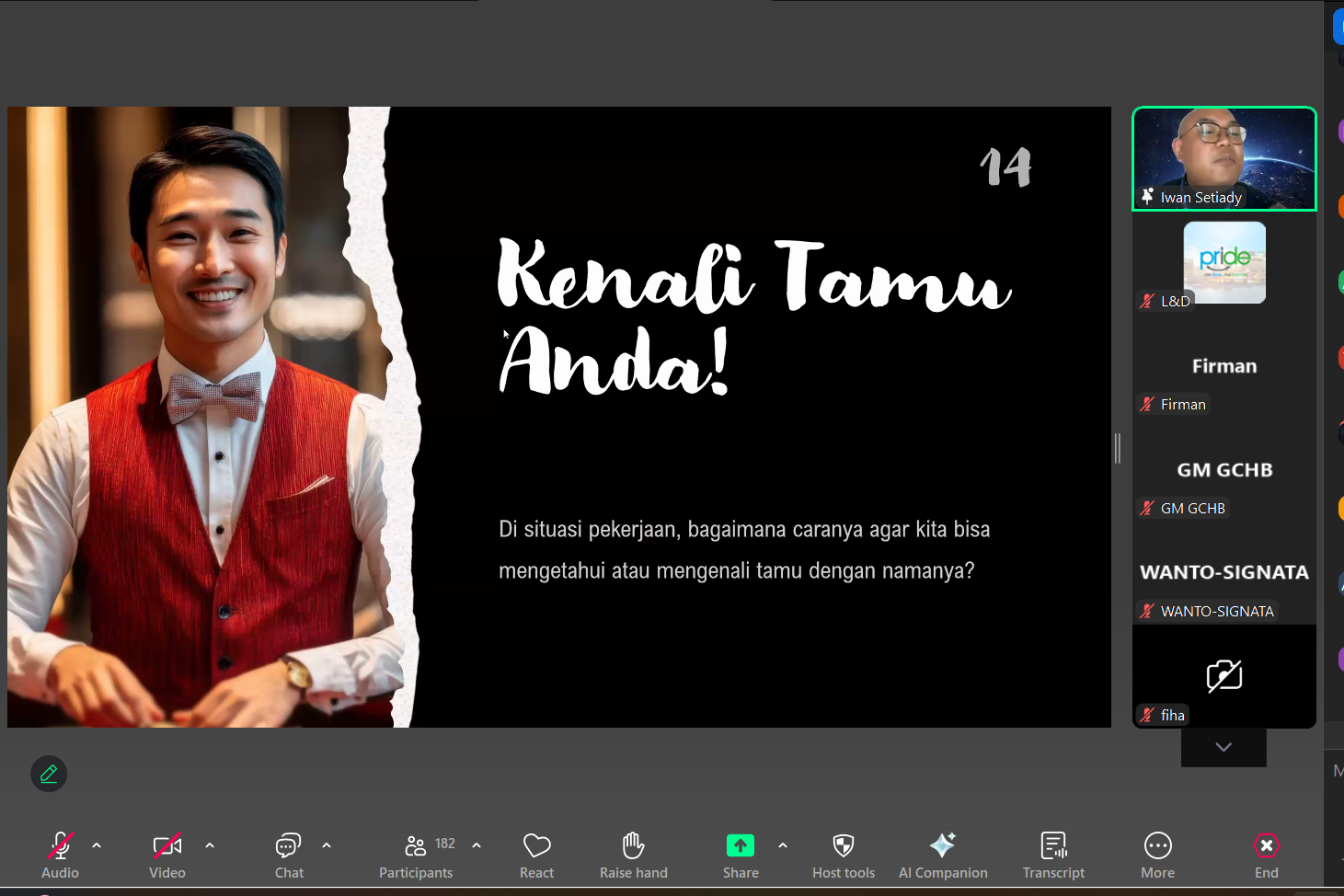Expand the share options caret beside Share
1344x896 pixels.
click(783, 845)
